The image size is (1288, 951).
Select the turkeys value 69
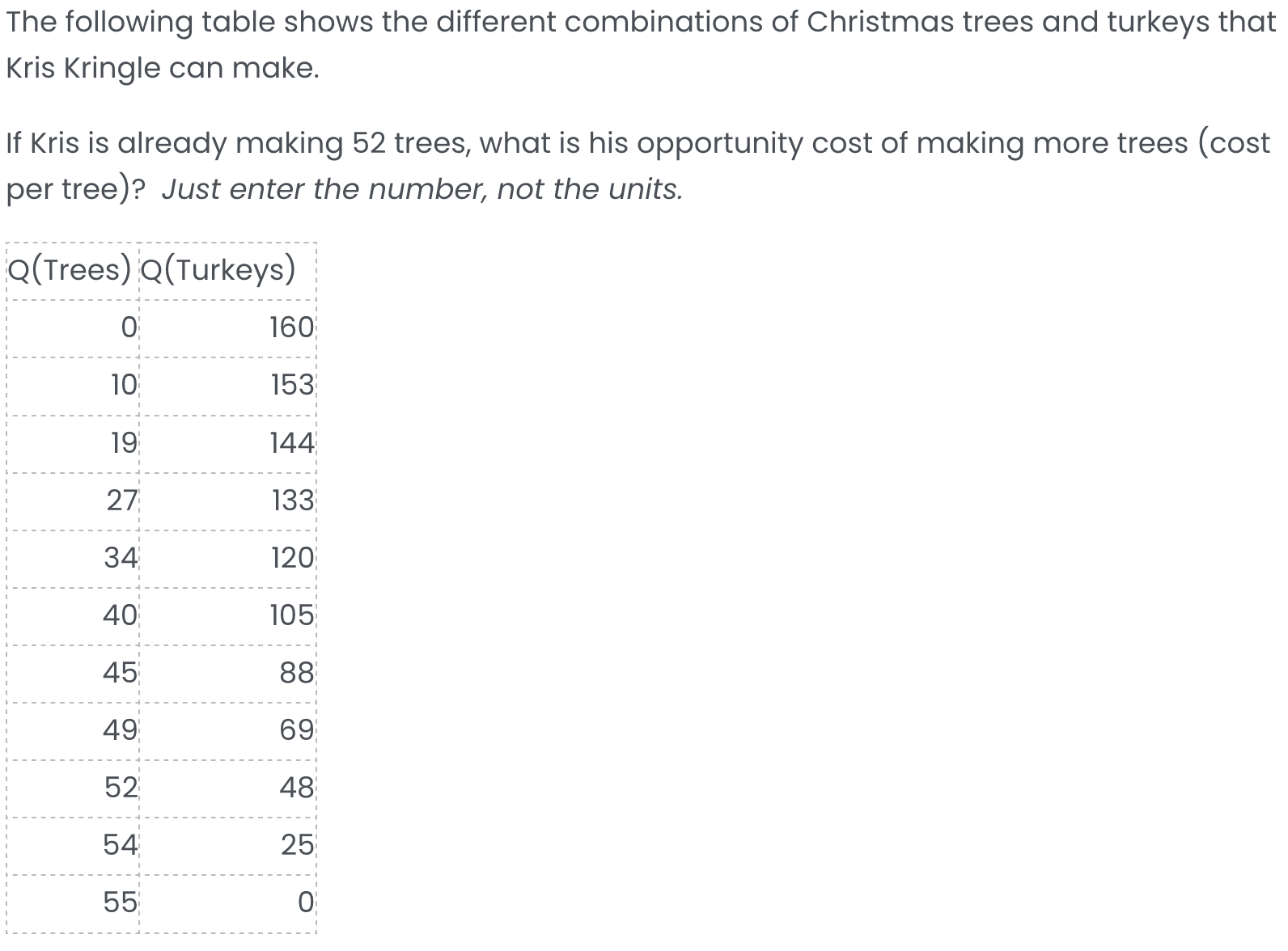[296, 730]
